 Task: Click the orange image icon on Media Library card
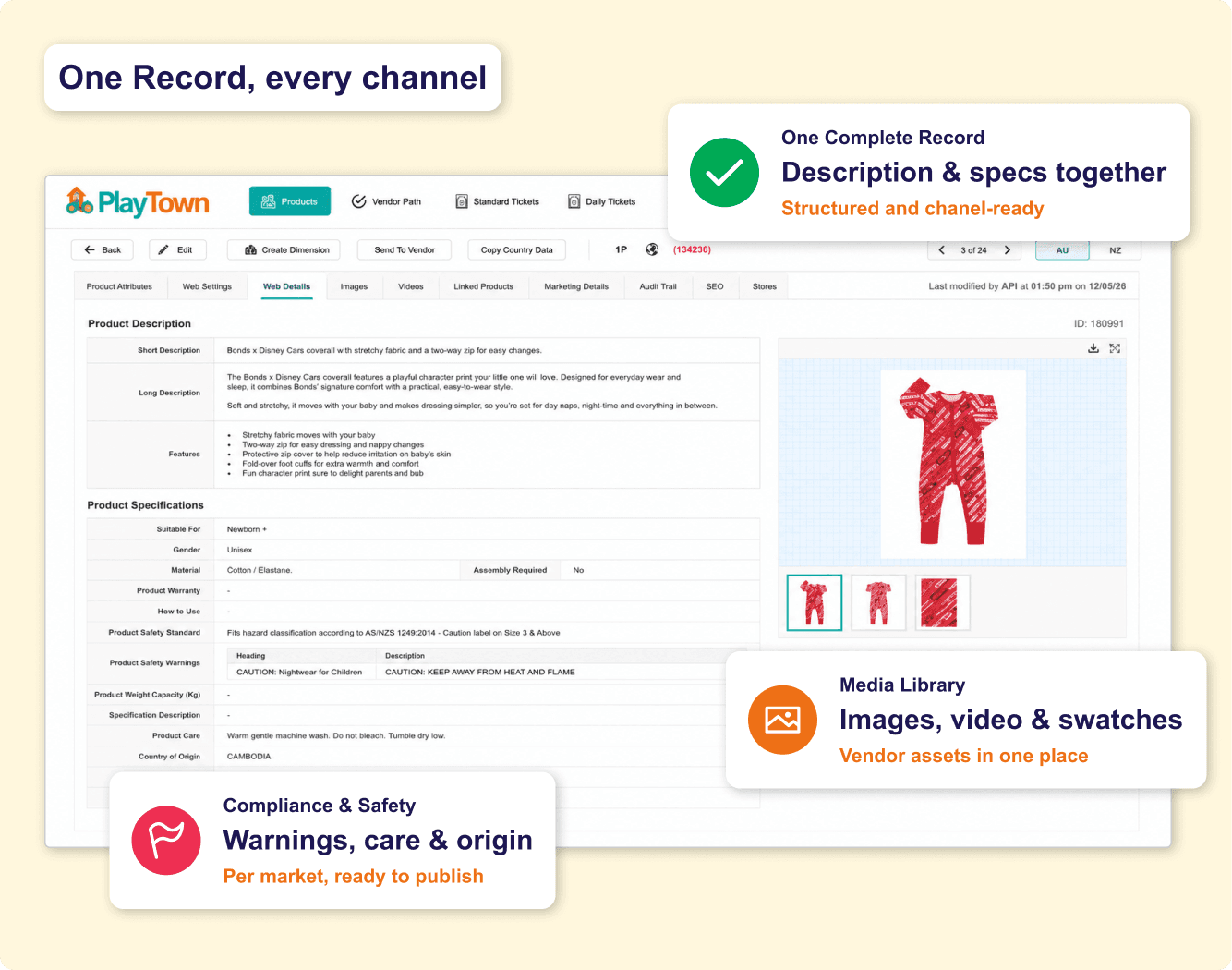782,720
